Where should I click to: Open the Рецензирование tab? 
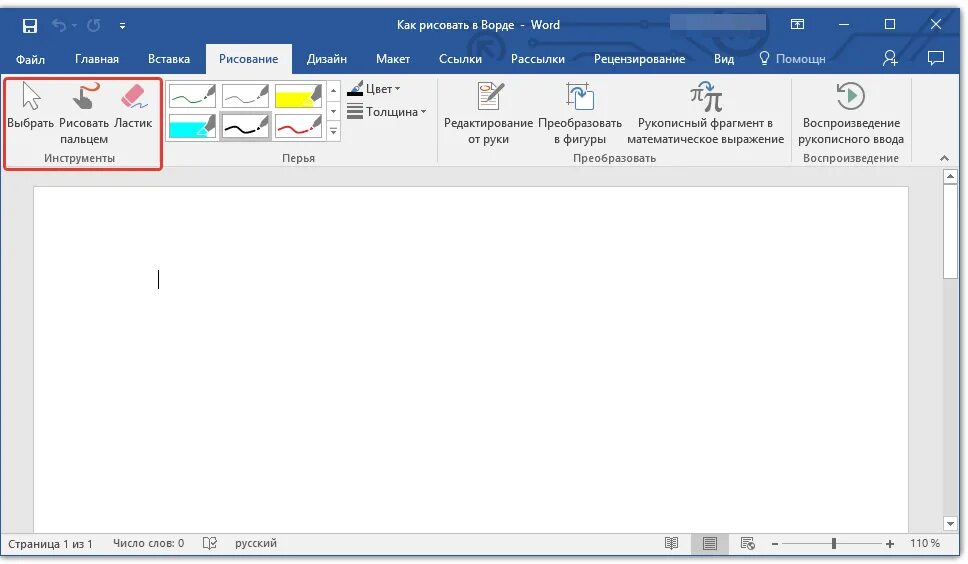640,59
